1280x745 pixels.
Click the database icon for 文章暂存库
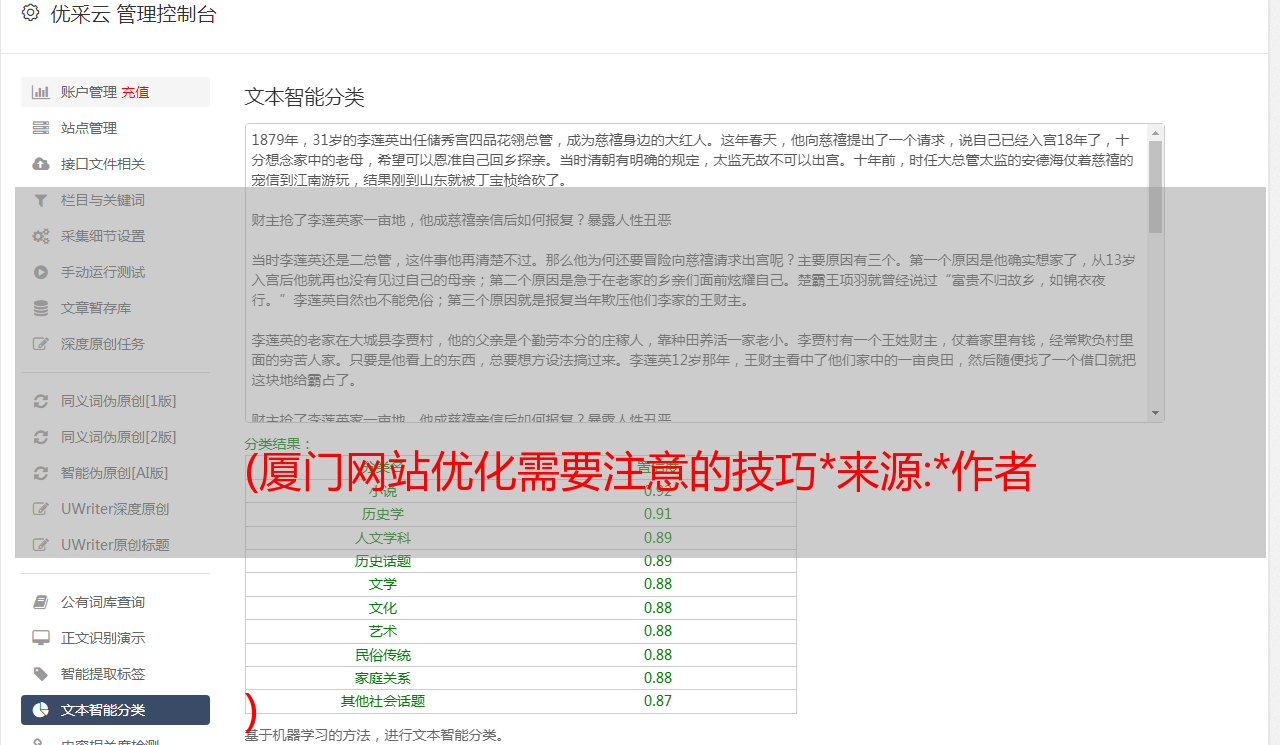41,308
